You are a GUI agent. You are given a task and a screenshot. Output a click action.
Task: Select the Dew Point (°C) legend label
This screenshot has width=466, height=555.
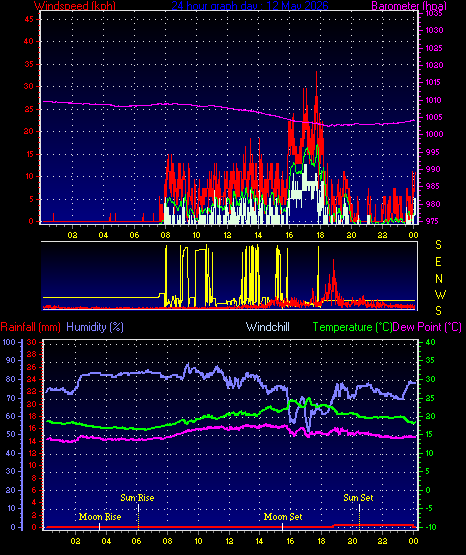coord(427,327)
